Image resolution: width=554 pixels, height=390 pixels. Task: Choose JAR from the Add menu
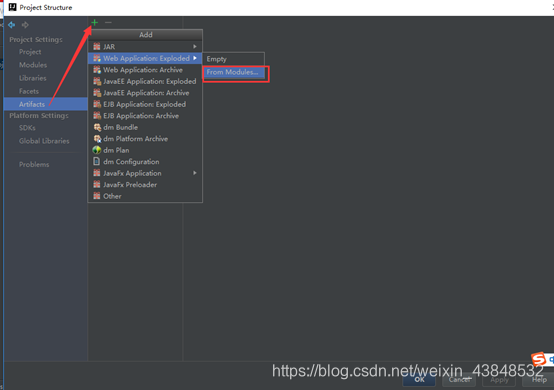145,46
